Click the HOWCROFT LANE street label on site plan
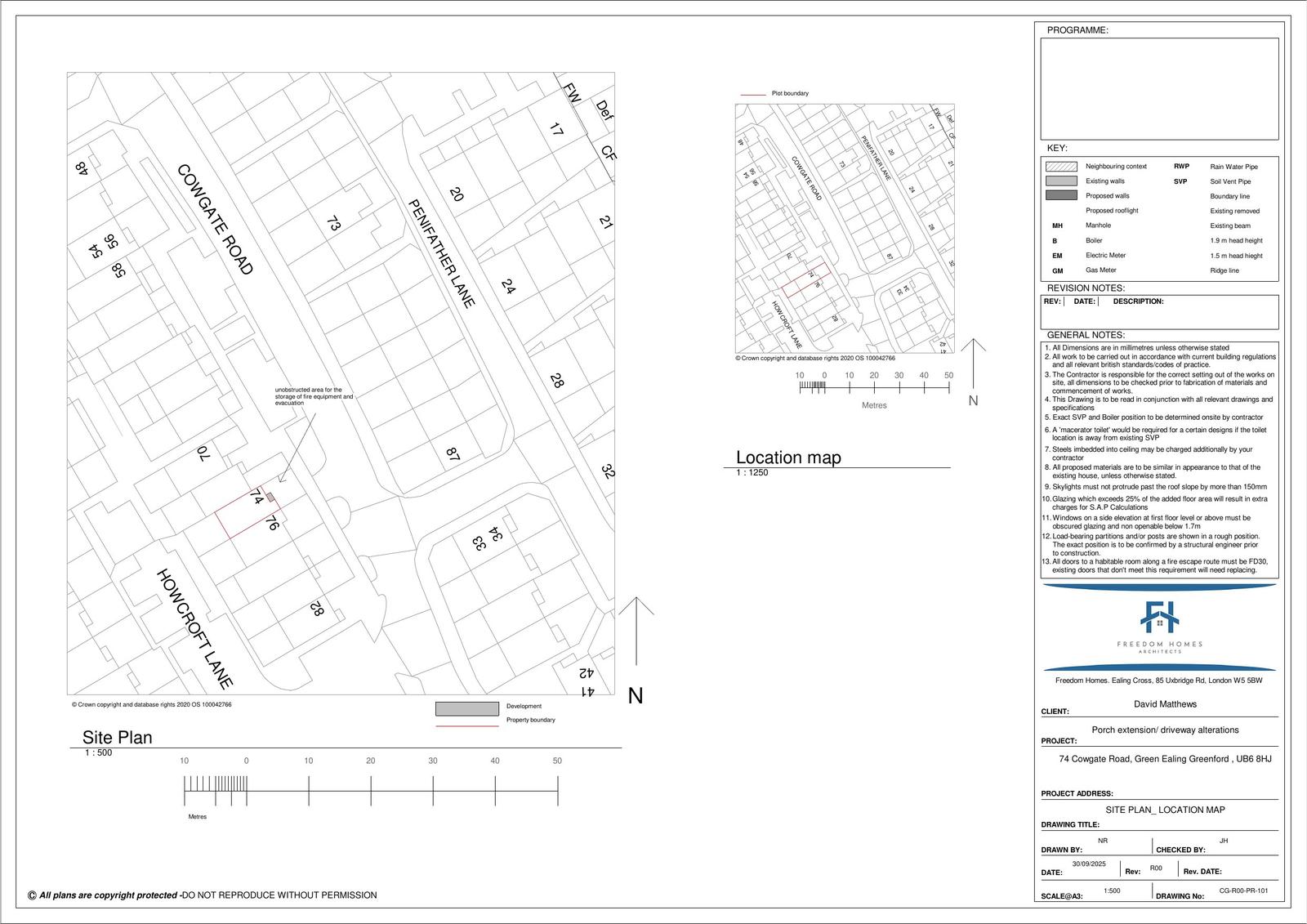This screenshot has height=924, width=1307. point(194,628)
